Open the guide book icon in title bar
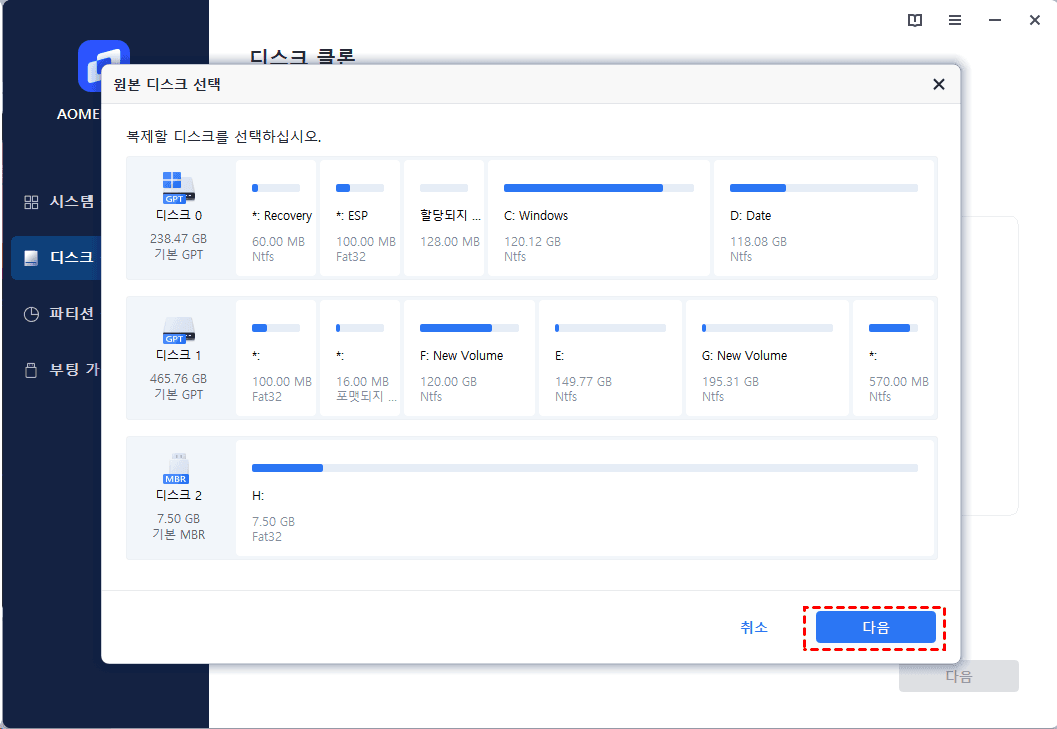Screen dimensions: 1057x729 pyautogui.click(x=915, y=20)
